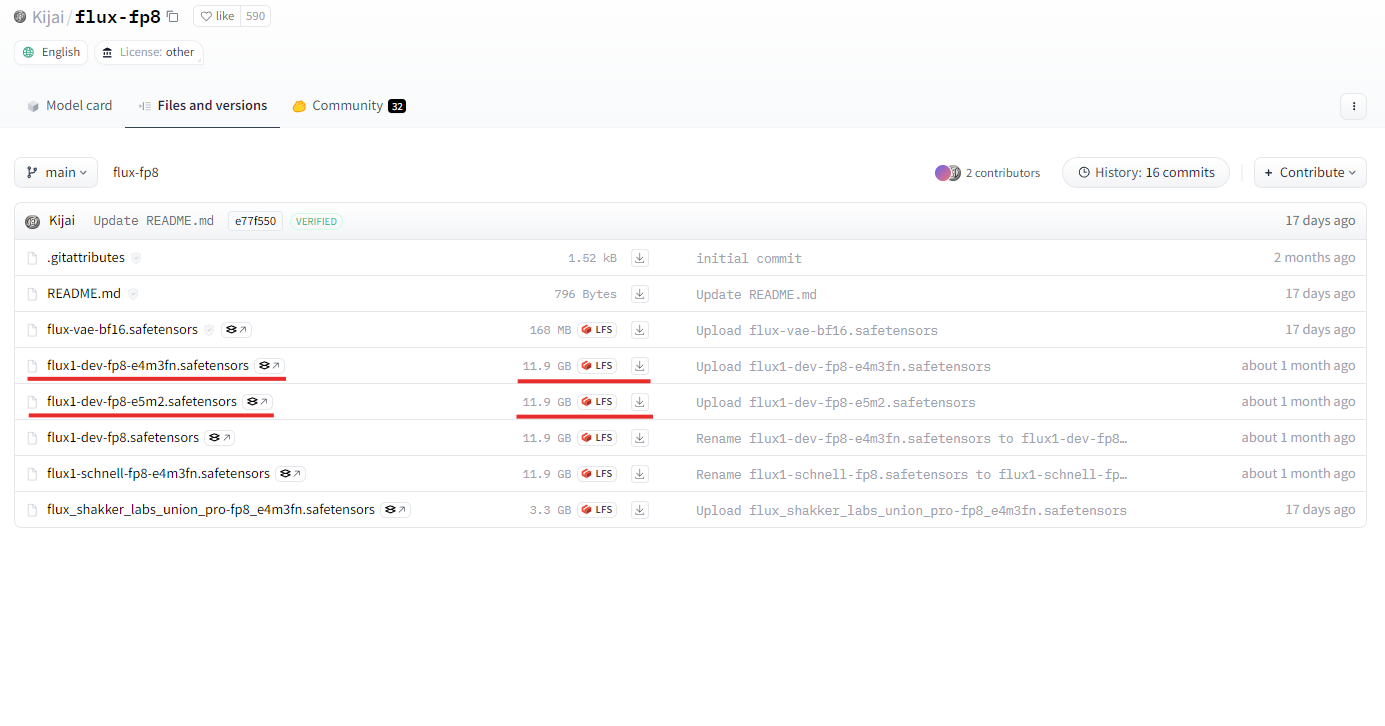1385x726 pixels.
Task: Open the three-dot more options menu
Action: click(1353, 106)
